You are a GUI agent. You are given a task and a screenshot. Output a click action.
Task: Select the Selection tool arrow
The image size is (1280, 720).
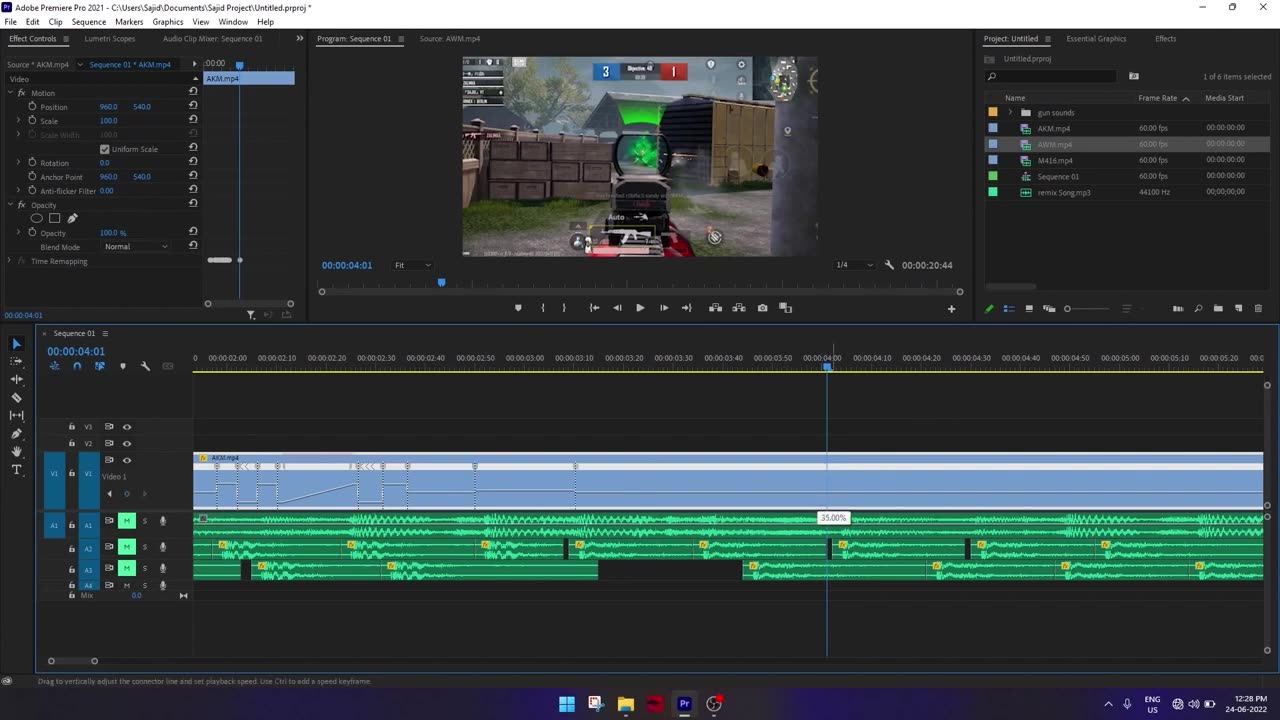pos(16,343)
